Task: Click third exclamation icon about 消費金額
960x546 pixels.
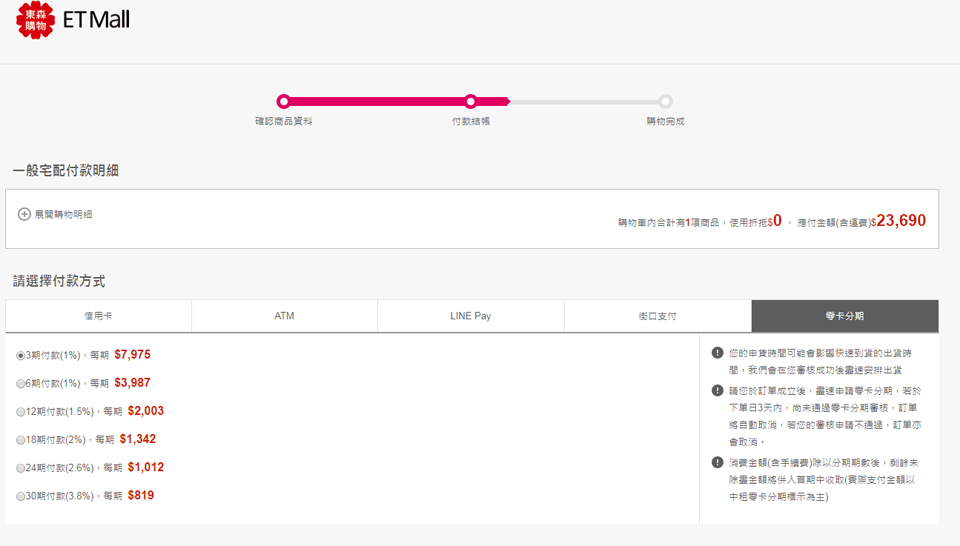Action: (x=717, y=463)
